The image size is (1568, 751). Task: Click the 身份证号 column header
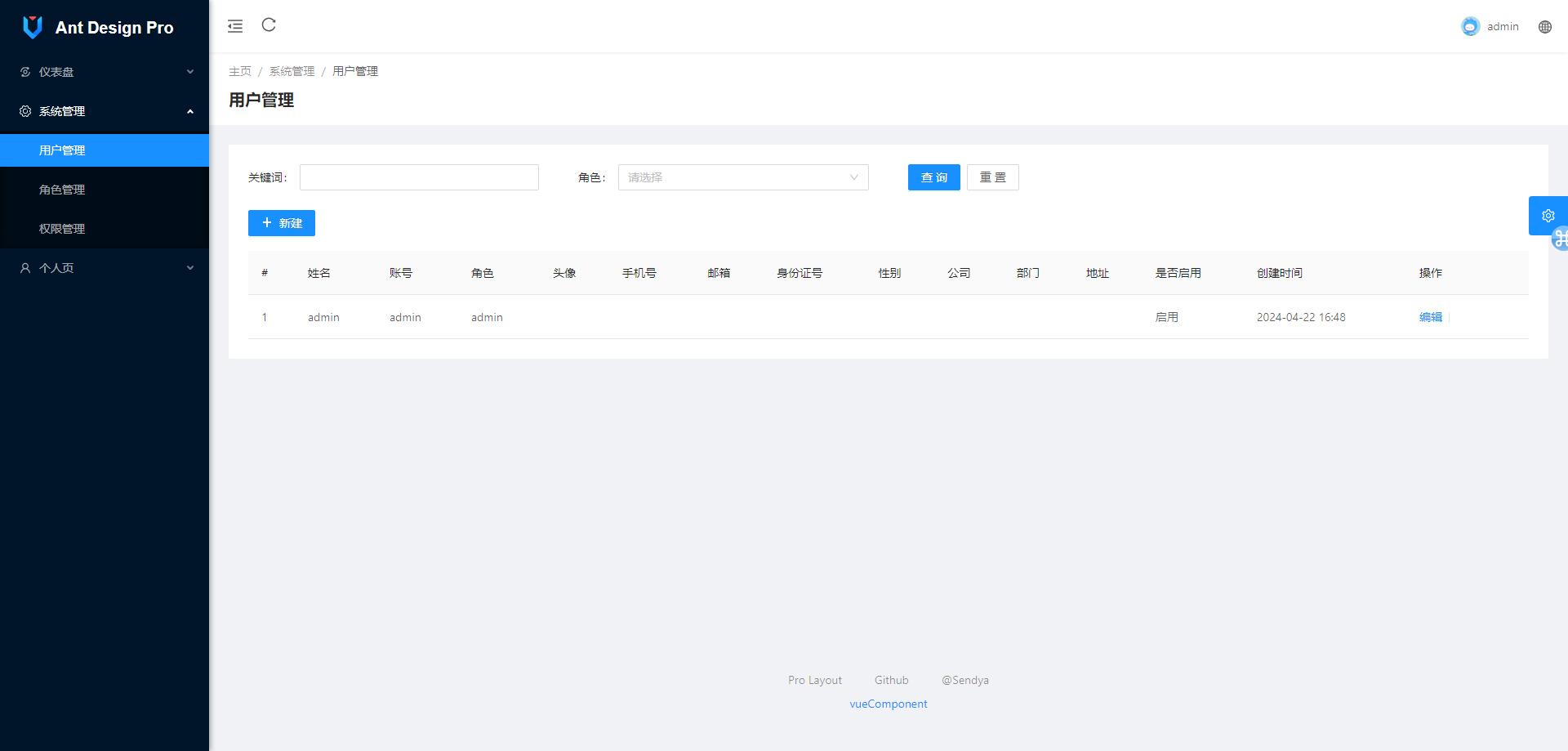point(800,273)
